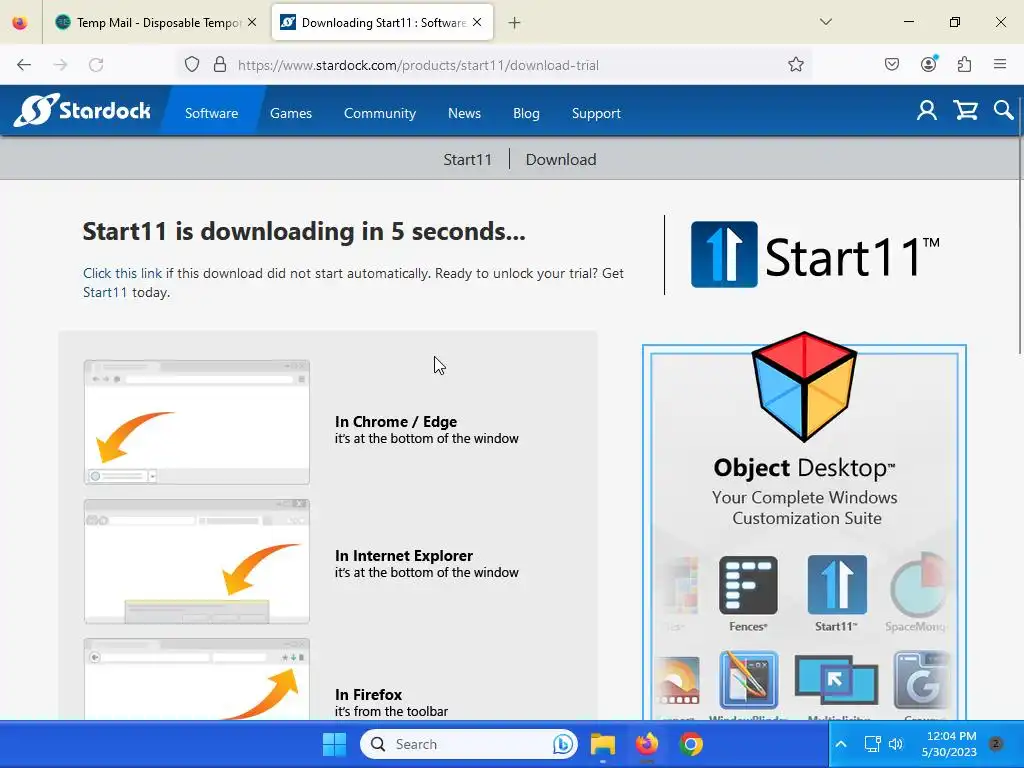This screenshot has width=1024, height=768.
Task: Open File Explorer from the taskbar
Action: pos(603,744)
